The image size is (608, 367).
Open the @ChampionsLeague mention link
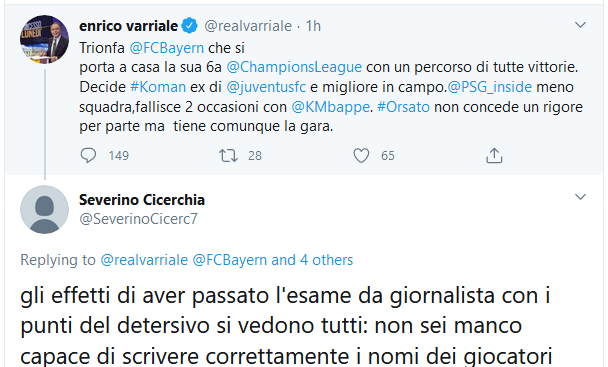(x=294, y=67)
